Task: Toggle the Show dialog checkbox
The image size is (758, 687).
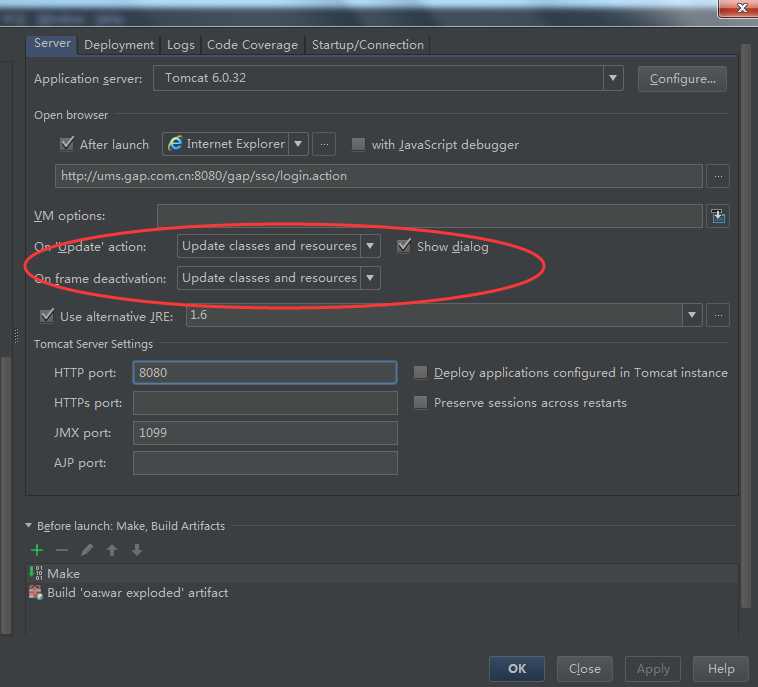Action: pyautogui.click(x=404, y=246)
